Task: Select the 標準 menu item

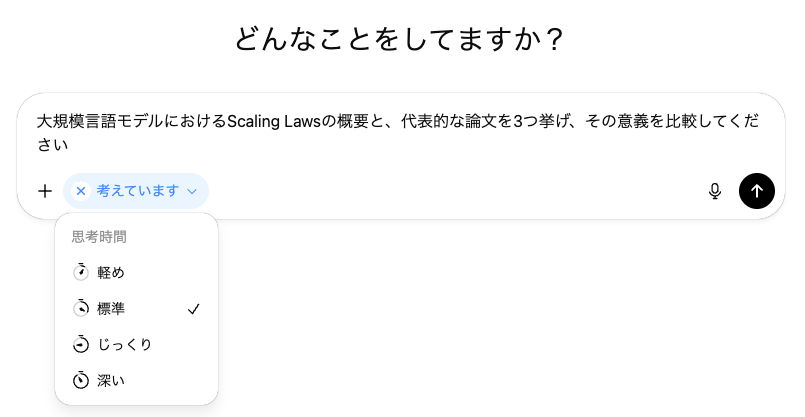Action: [x=111, y=308]
